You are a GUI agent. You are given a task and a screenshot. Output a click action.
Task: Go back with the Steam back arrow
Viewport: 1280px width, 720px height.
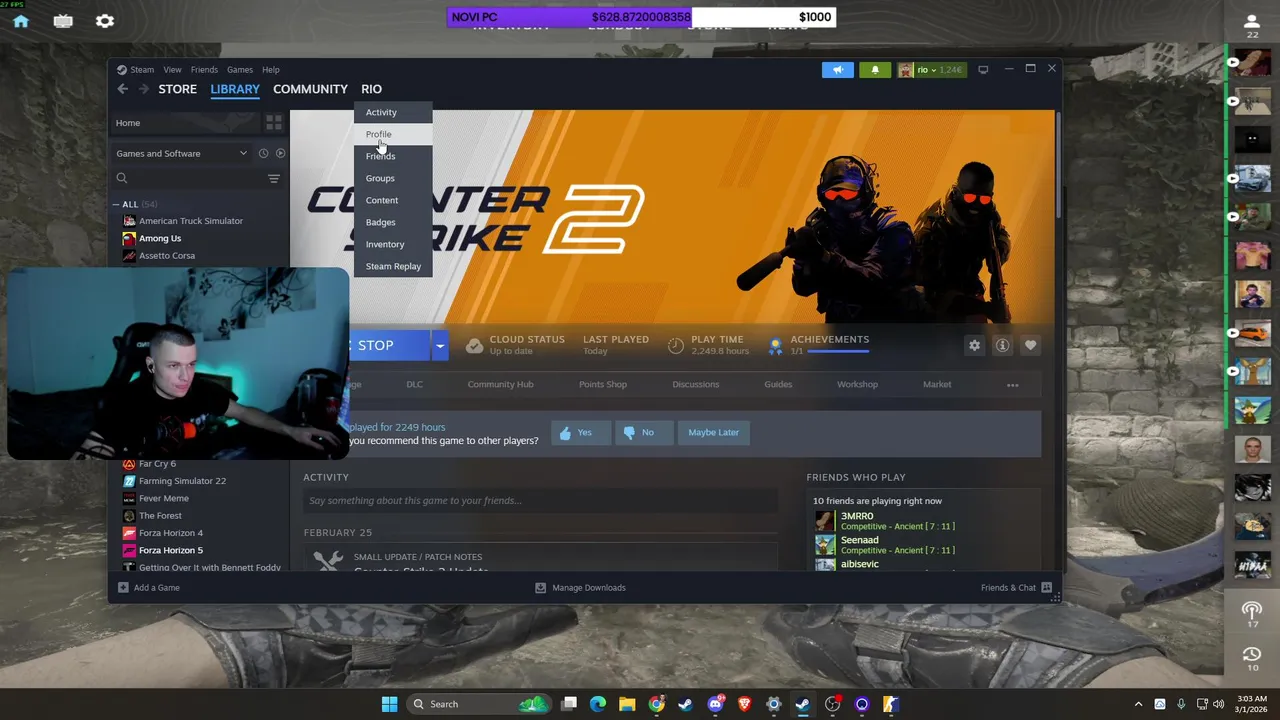click(122, 89)
